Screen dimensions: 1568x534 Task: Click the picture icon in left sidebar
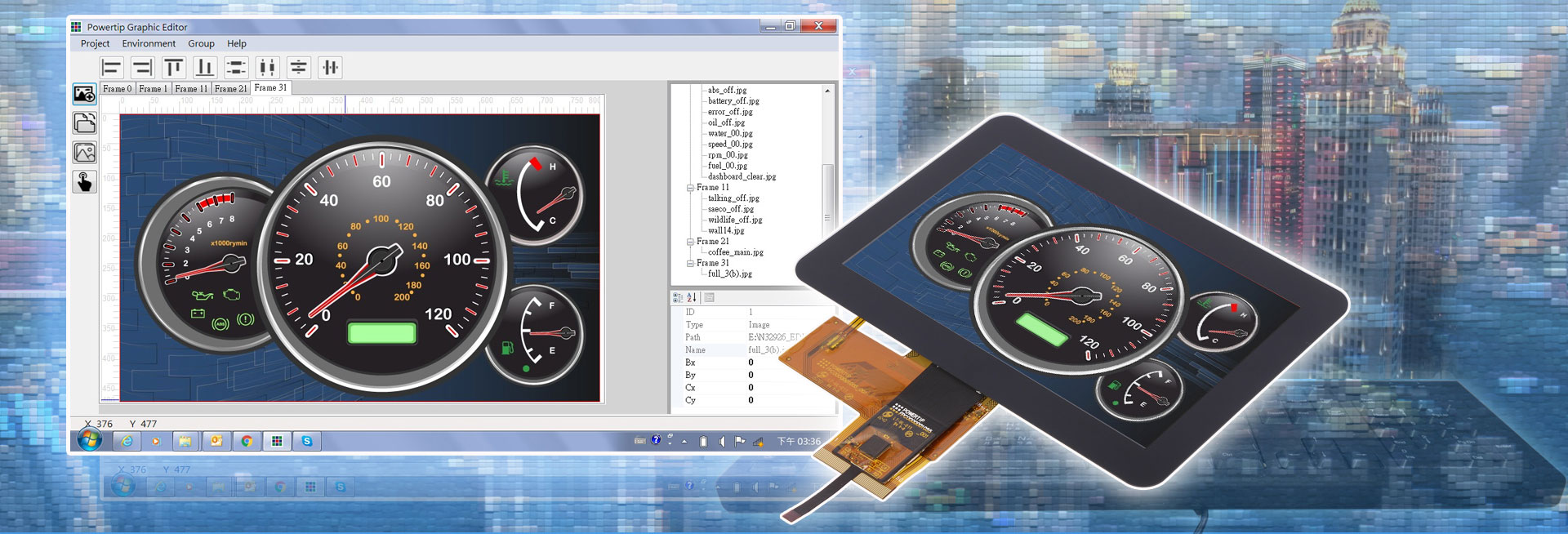[85, 153]
